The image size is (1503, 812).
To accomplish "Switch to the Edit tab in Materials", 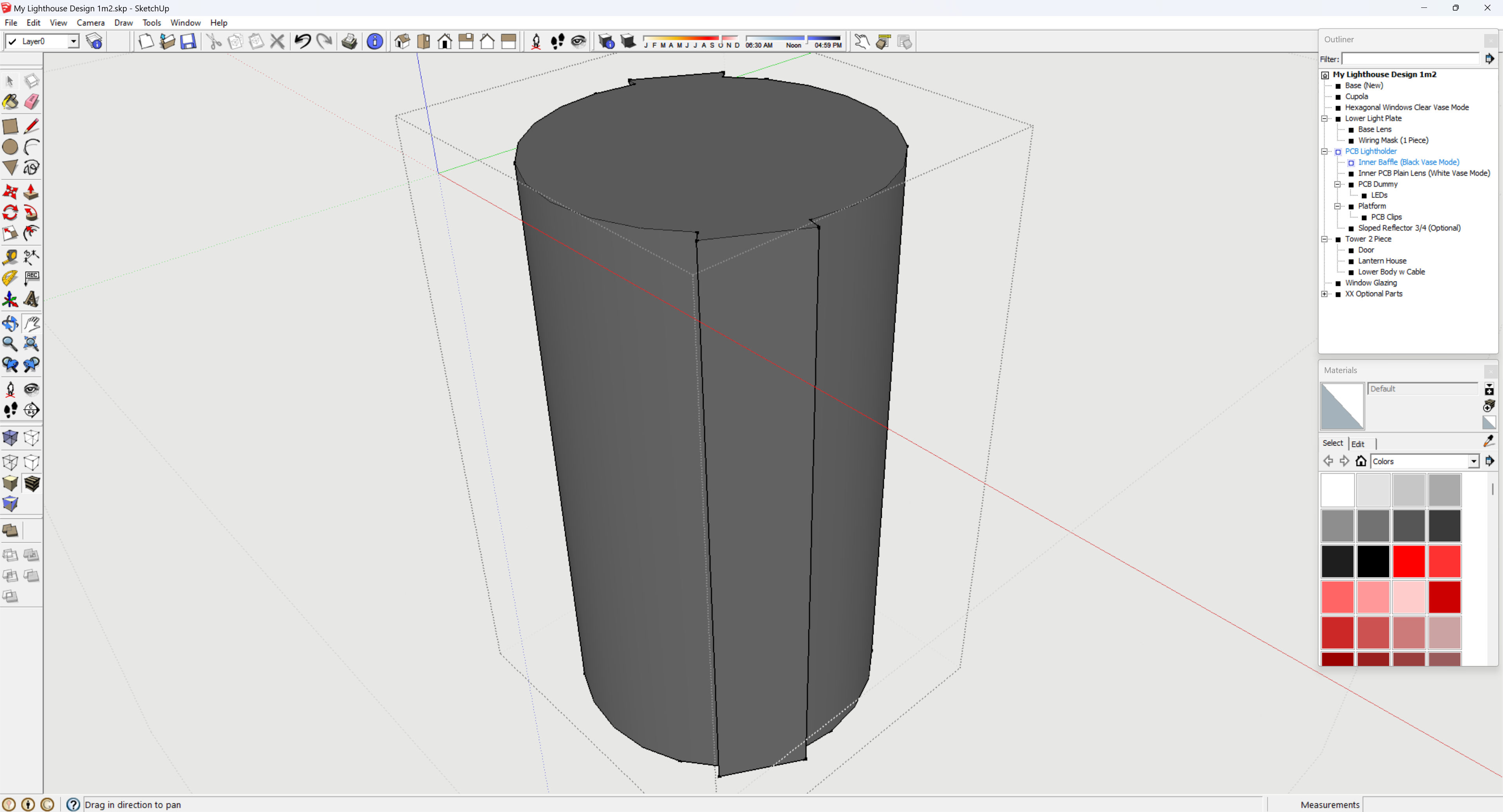I will [1358, 444].
